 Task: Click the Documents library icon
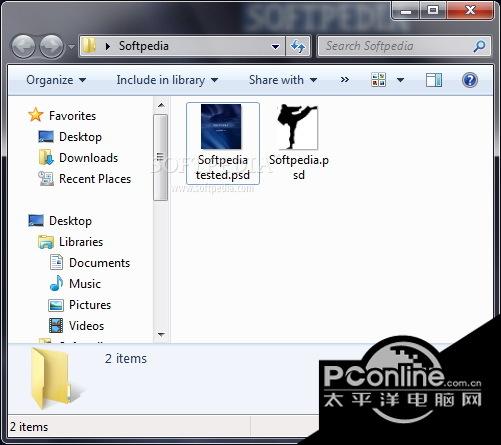tap(56, 262)
